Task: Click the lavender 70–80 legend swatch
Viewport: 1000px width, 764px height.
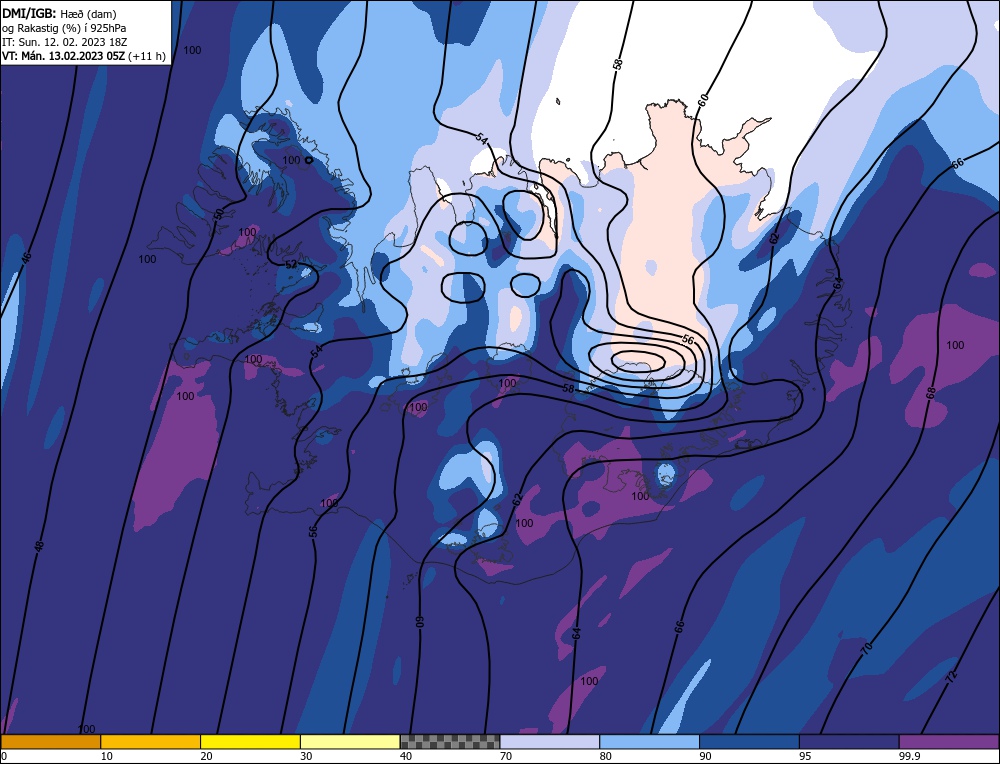Action: 550,742
